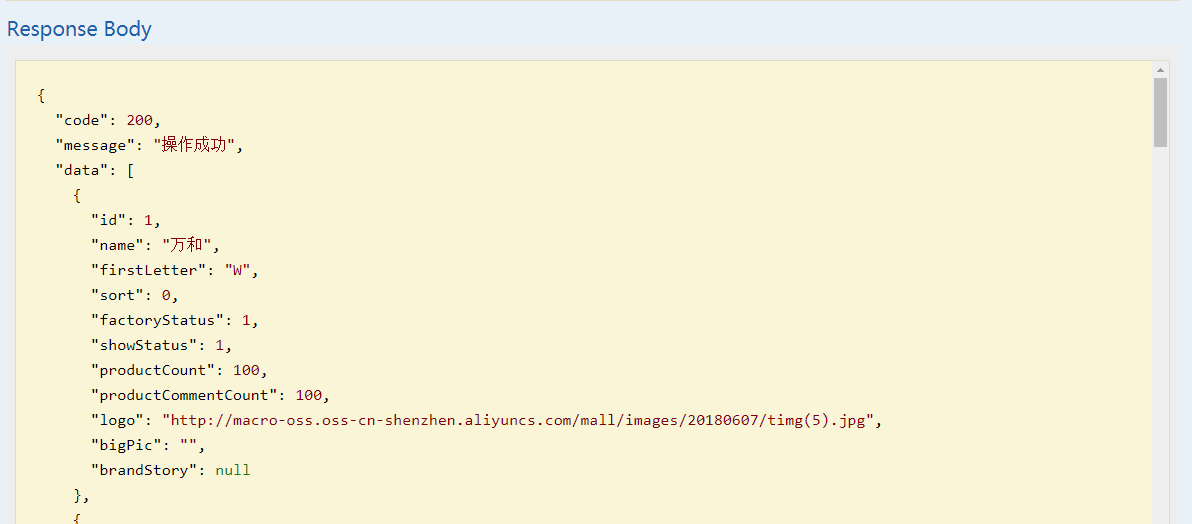
Task: Click the "message" key
Action: (x=94, y=145)
